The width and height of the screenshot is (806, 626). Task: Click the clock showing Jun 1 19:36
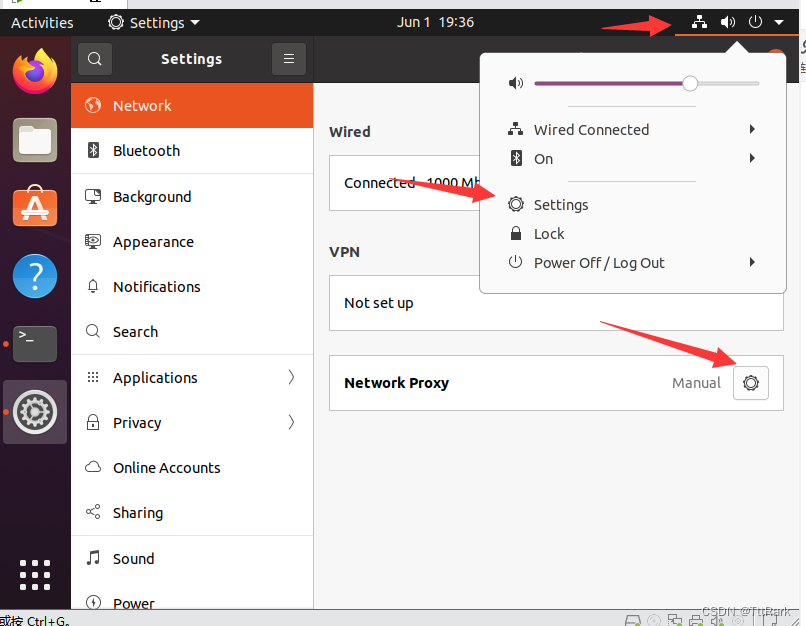(435, 22)
